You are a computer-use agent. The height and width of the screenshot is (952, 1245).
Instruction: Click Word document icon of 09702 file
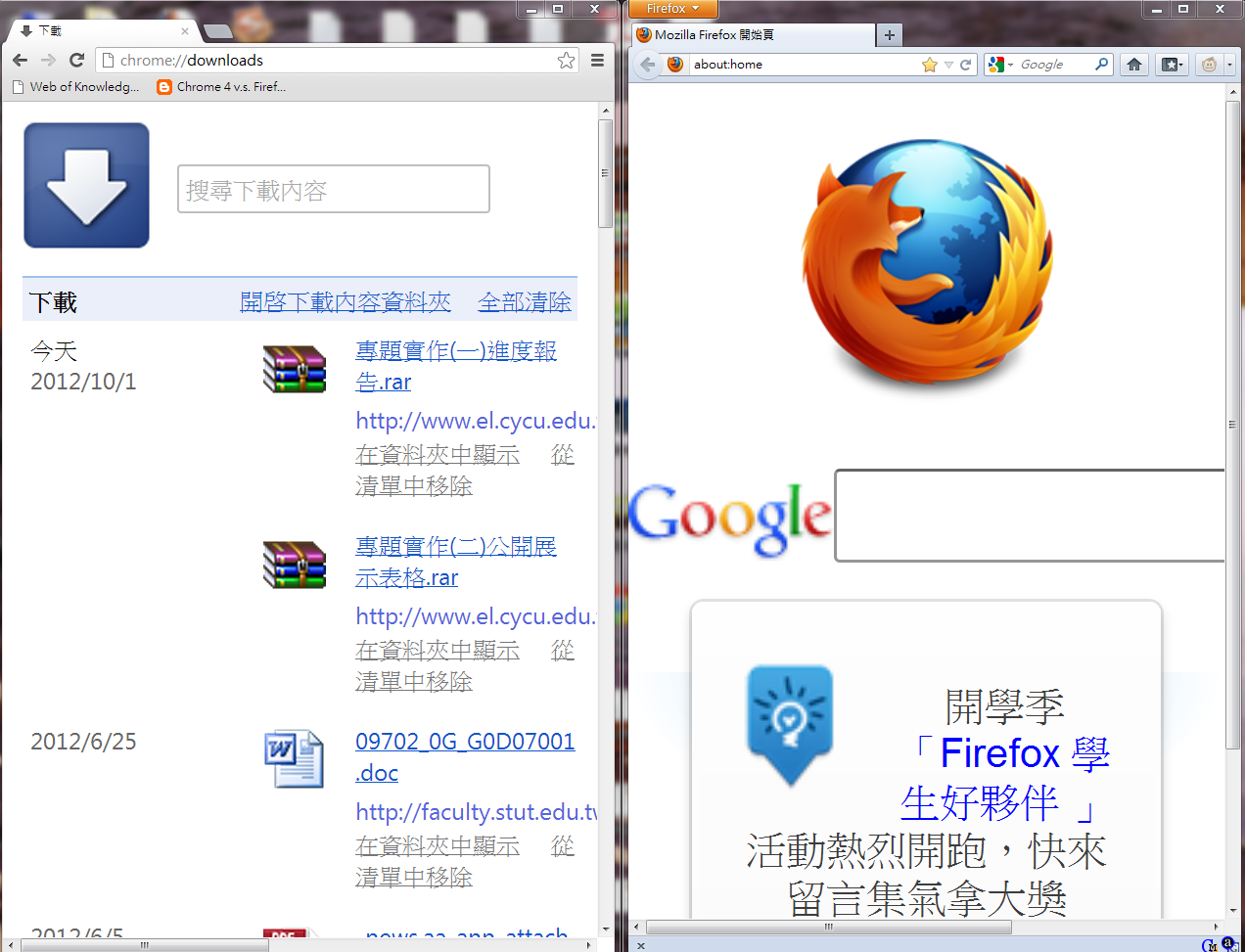click(294, 758)
